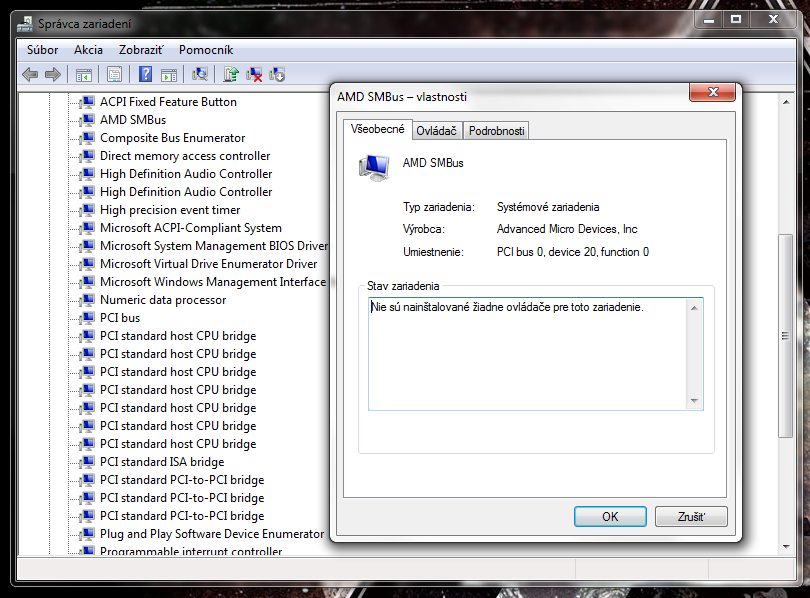Viewport: 810px width, 598px height.
Task: Minimize the Správca zariadení window
Action: (x=709, y=19)
